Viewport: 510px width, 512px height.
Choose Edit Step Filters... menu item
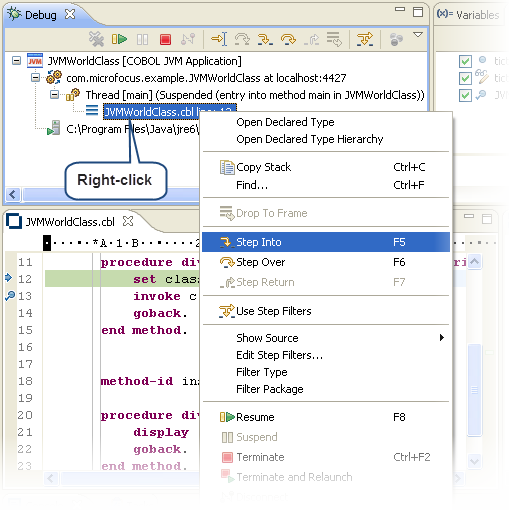326,355
